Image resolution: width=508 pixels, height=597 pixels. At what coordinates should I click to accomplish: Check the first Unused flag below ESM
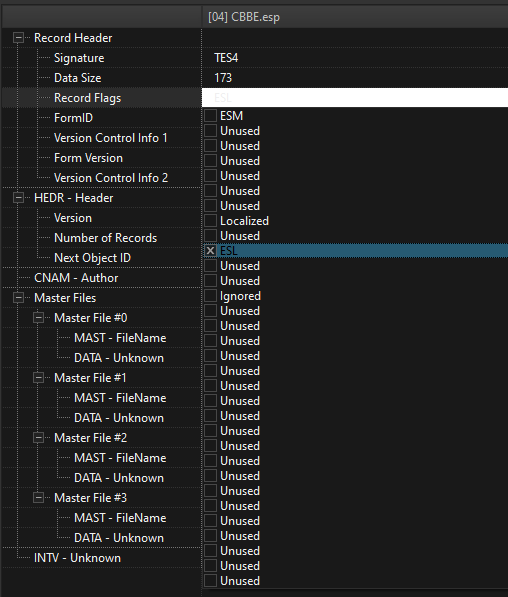click(x=210, y=131)
